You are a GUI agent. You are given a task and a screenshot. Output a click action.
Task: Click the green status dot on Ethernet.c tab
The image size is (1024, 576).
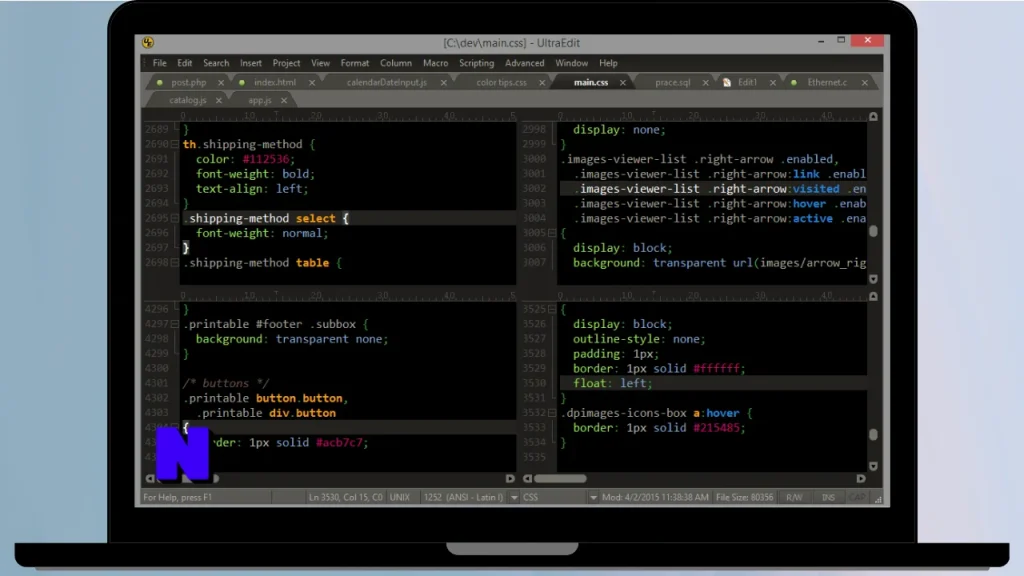point(793,83)
